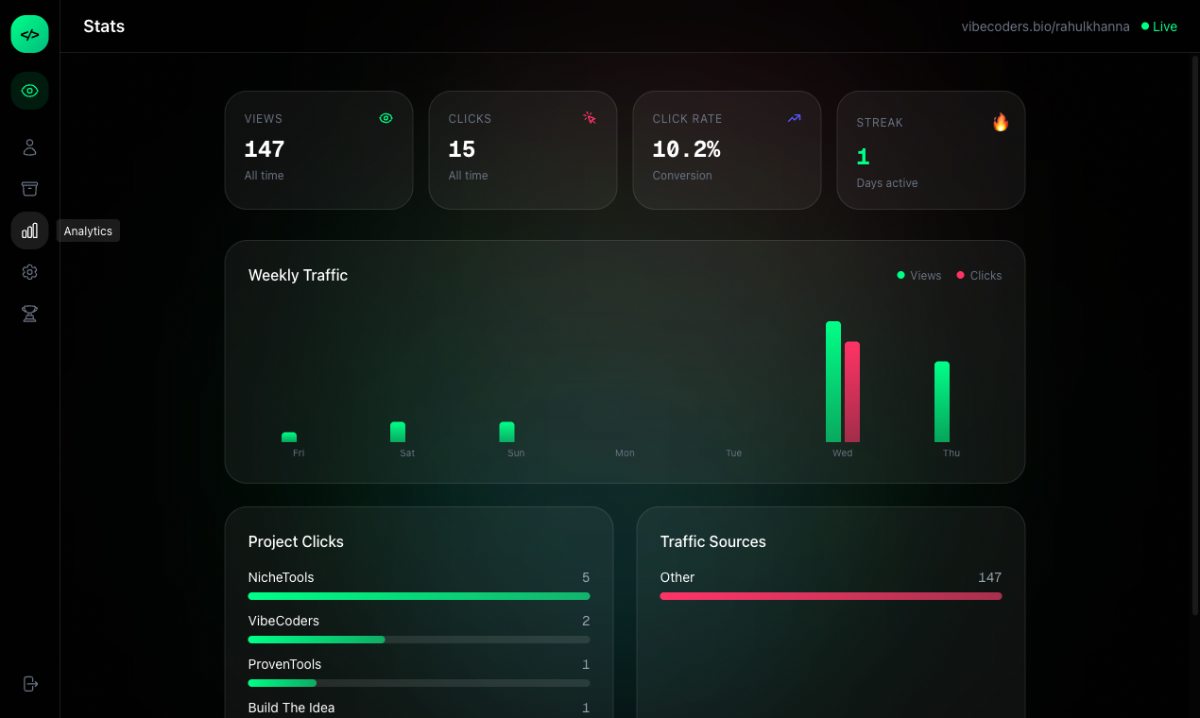Screen dimensions: 1200x718
Task: Open Settings via the gear icon
Action: click(x=29, y=271)
